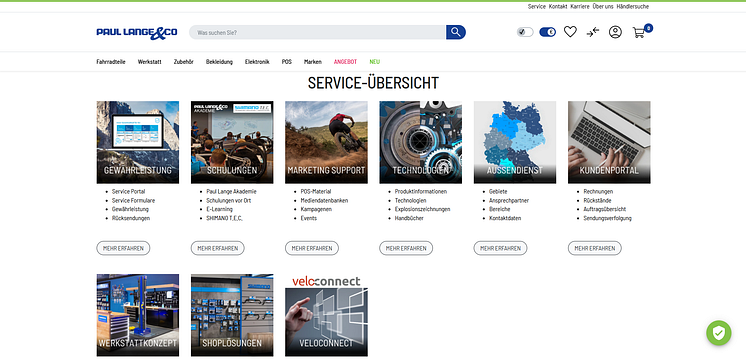
Task: Go to Paul Lange & Co logo home
Action: (x=137, y=32)
